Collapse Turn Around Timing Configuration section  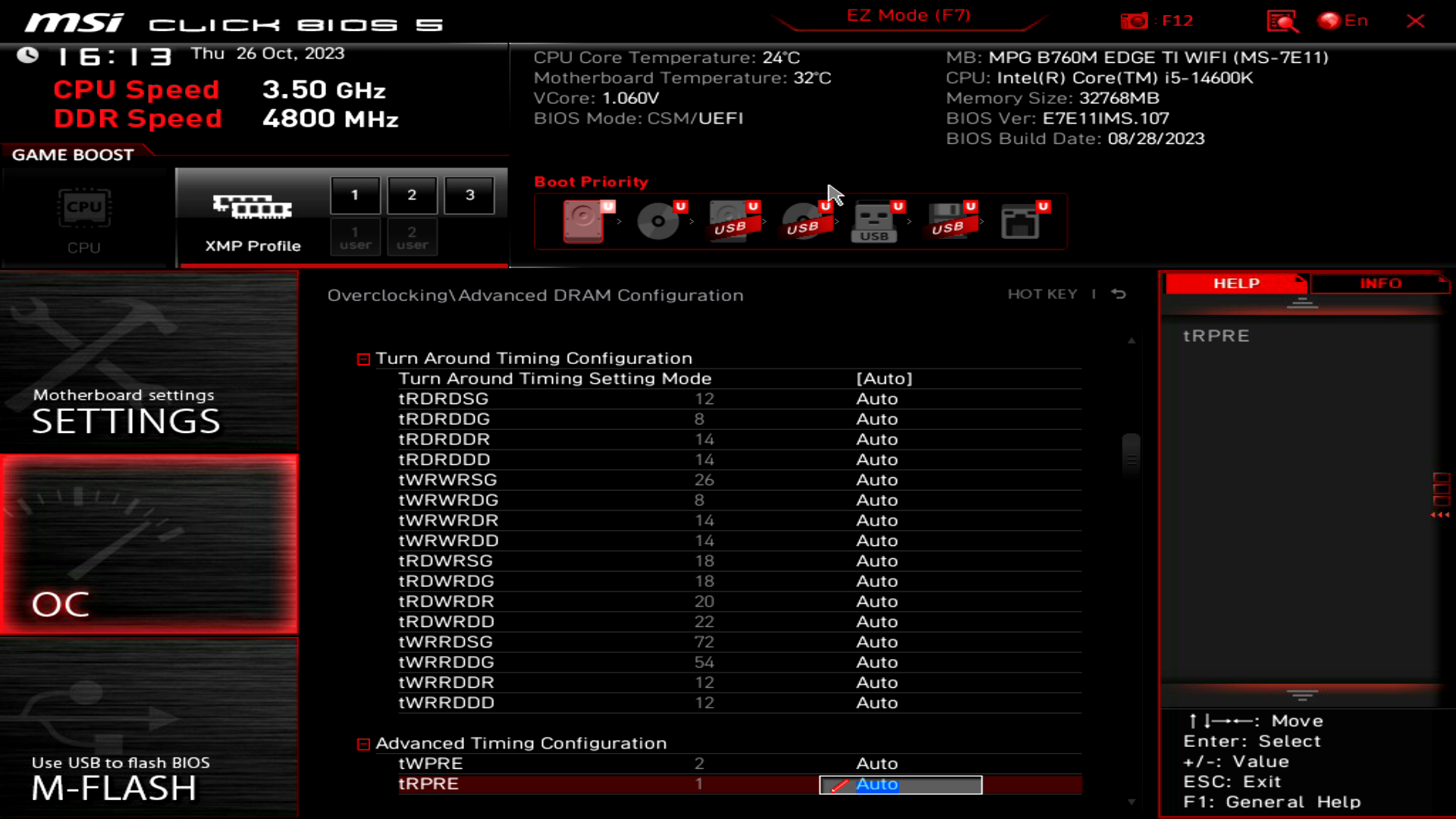(x=363, y=359)
